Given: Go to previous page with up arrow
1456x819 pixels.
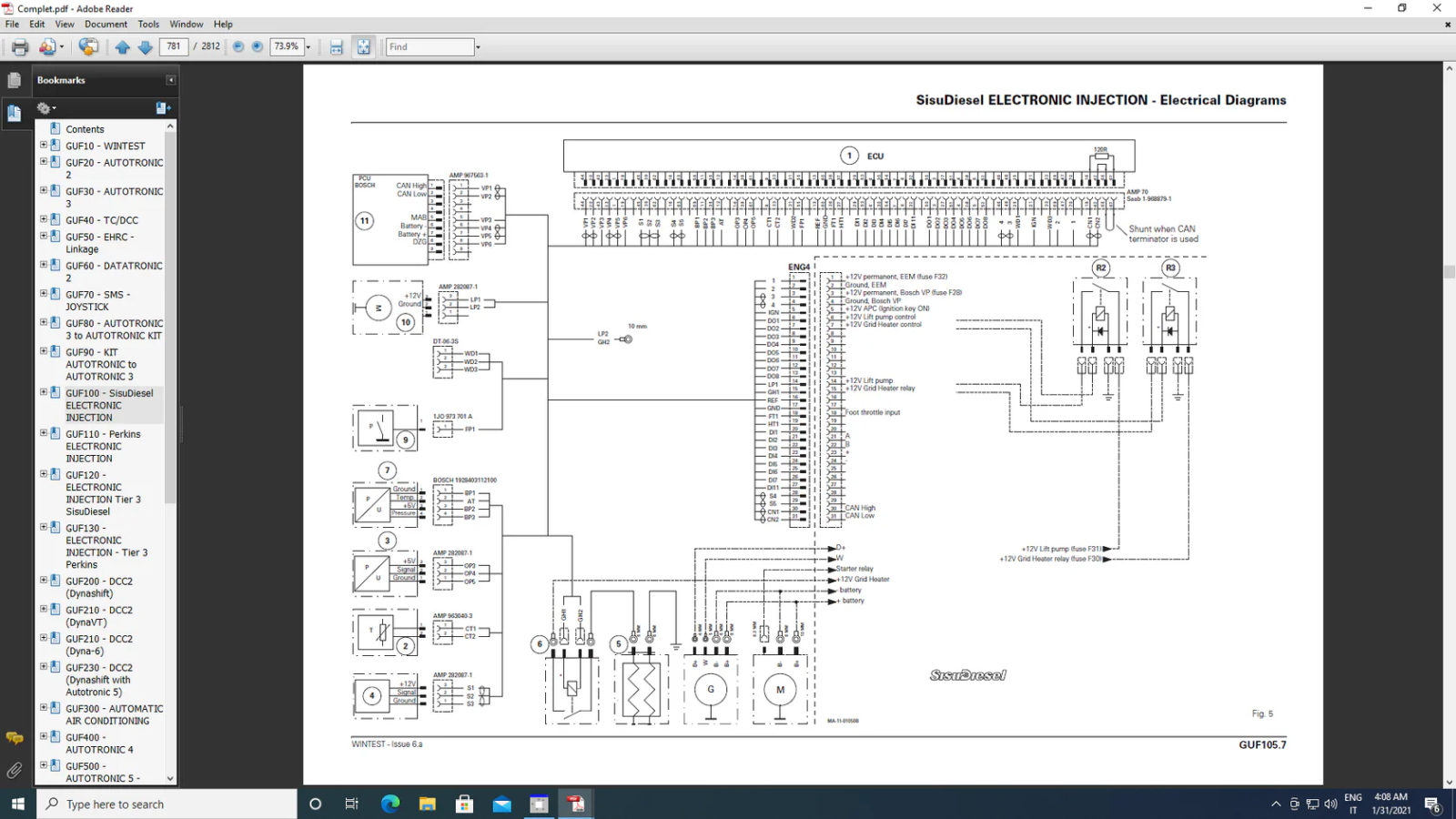Looking at the screenshot, I should coord(123,47).
